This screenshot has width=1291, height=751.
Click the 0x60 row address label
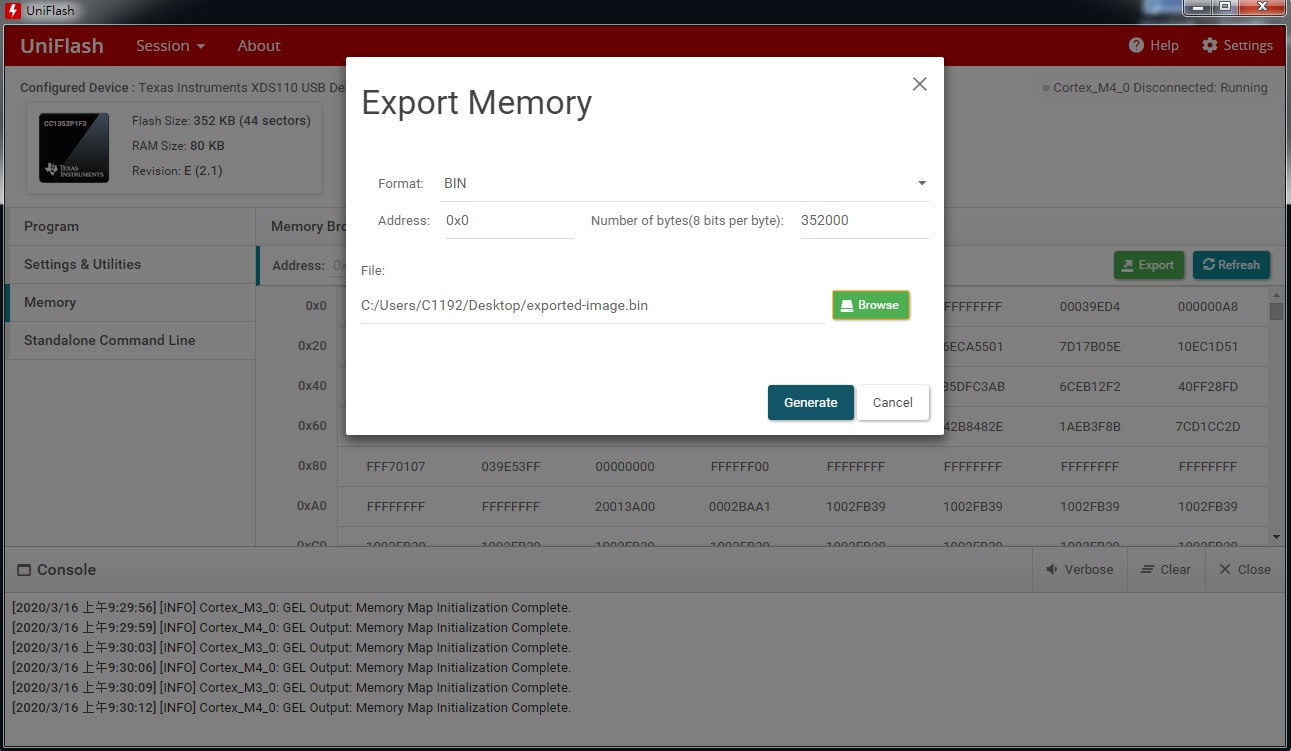pyautogui.click(x=312, y=426)
